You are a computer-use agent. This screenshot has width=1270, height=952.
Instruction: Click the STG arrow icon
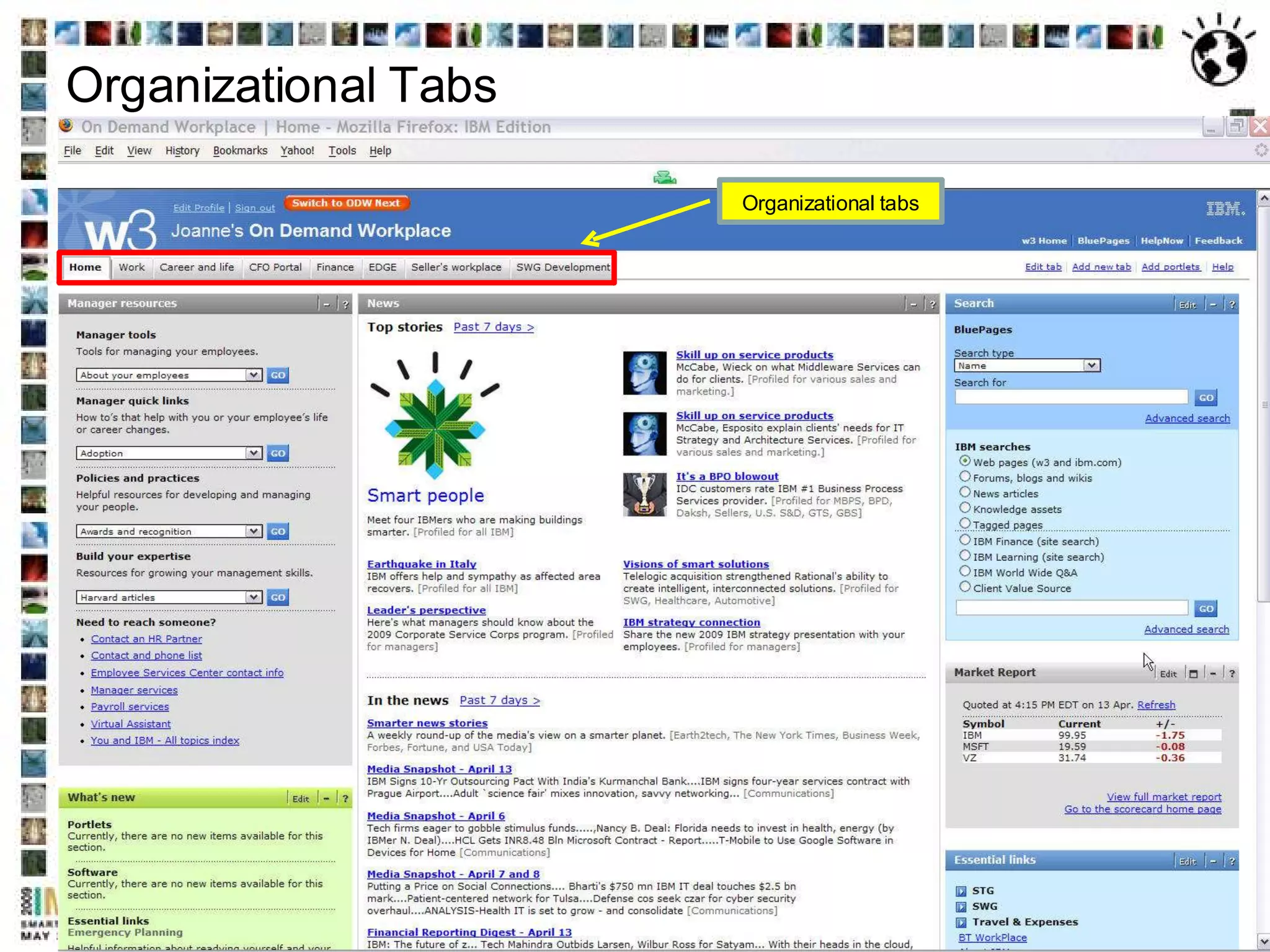pyautogui.click(x=961, y=891)
